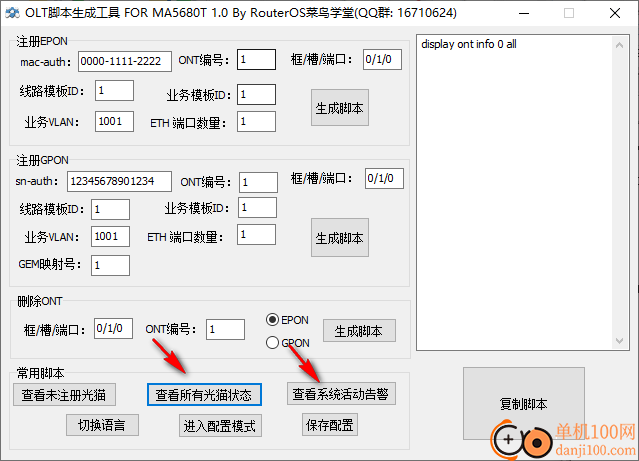Click the EPON 生成脚本 button
Screen dimensions: 639x461
[339, 108]
